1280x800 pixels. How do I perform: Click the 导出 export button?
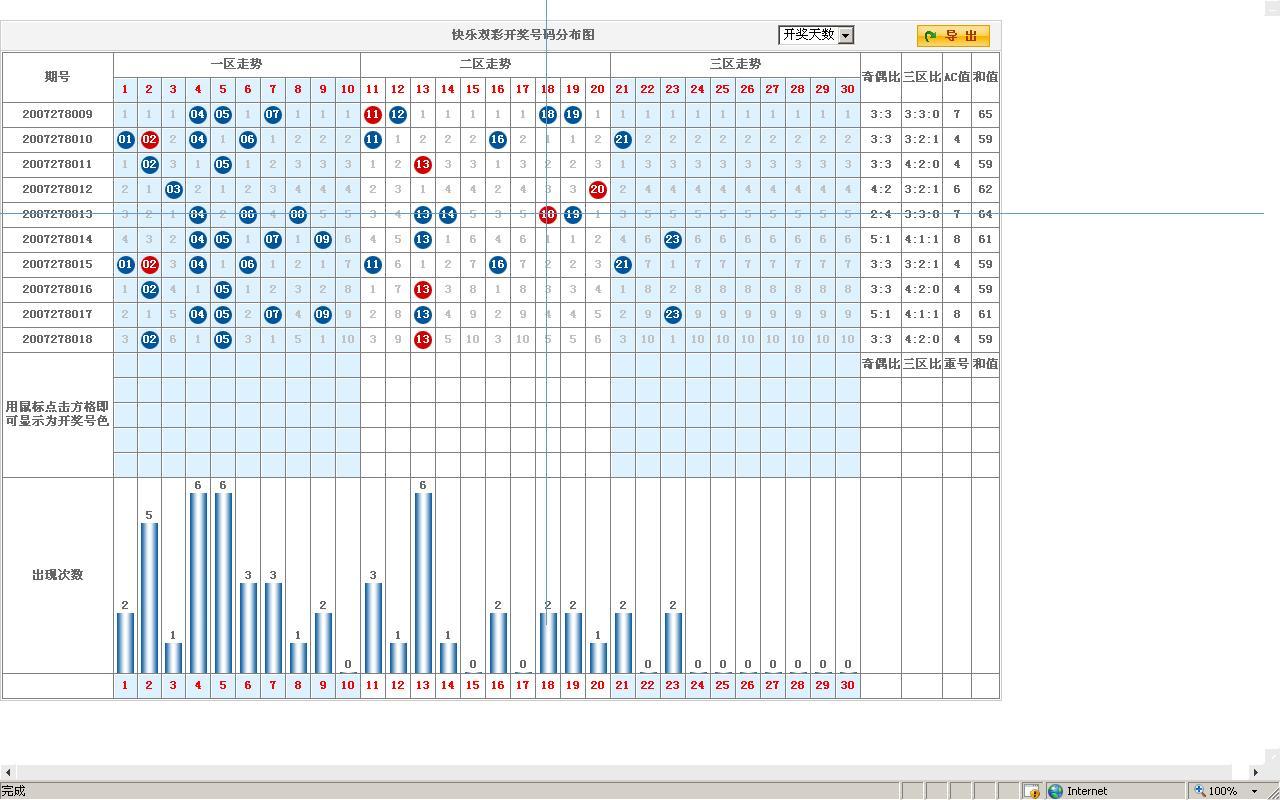[953, 36]
